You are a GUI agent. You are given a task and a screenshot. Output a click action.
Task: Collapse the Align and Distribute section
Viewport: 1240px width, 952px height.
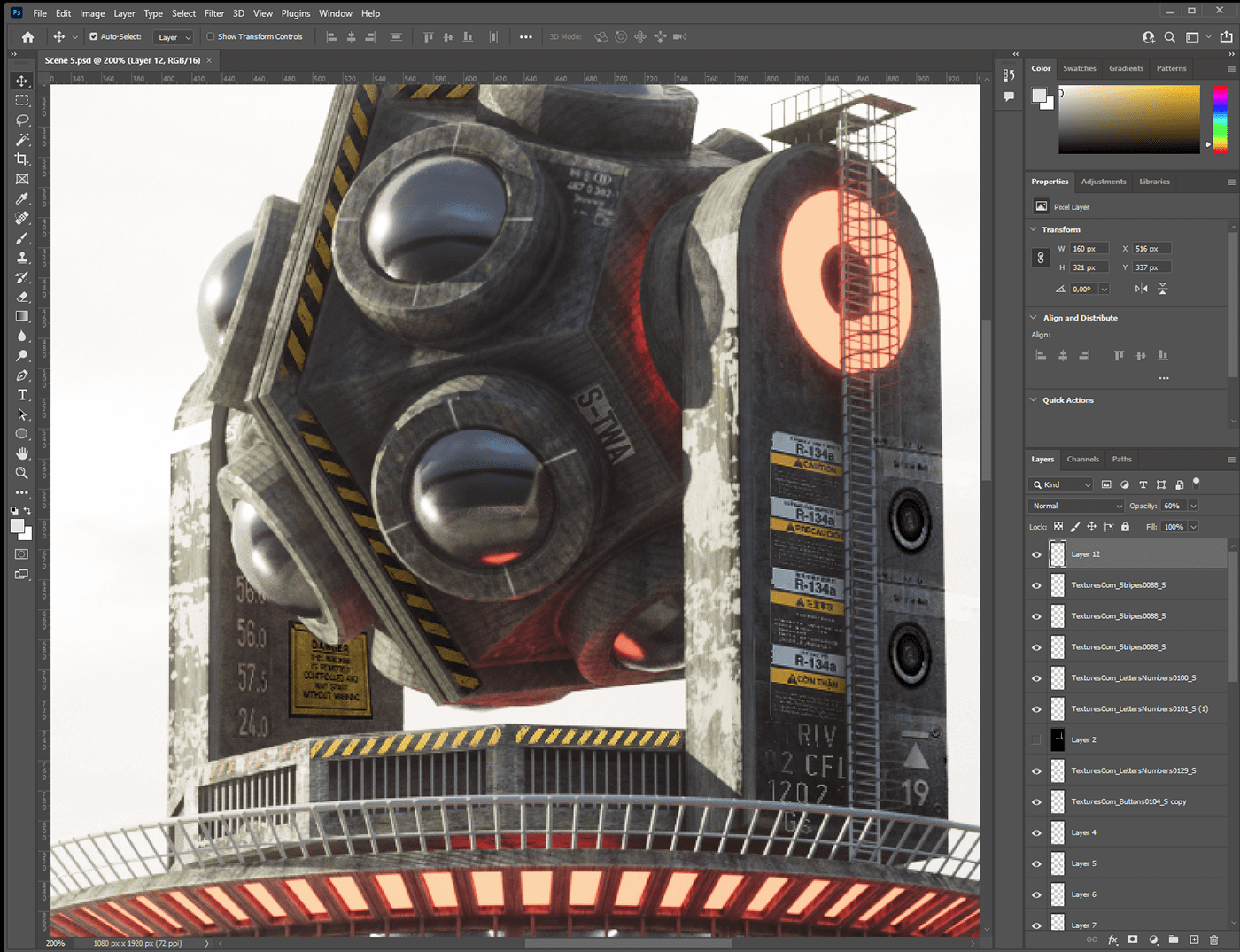1033,318
